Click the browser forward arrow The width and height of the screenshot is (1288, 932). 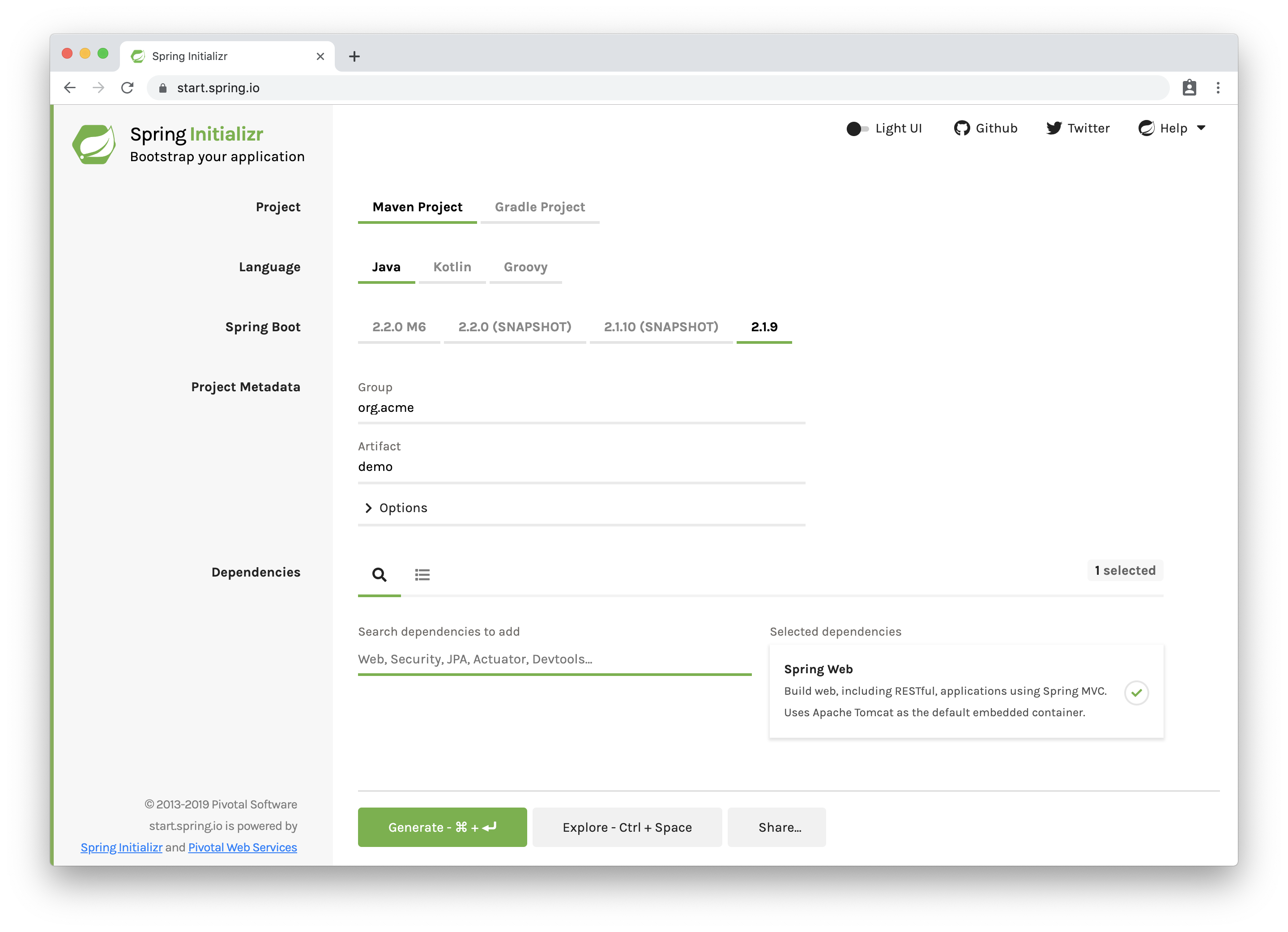pyautogui.click(x=99, y=87)
